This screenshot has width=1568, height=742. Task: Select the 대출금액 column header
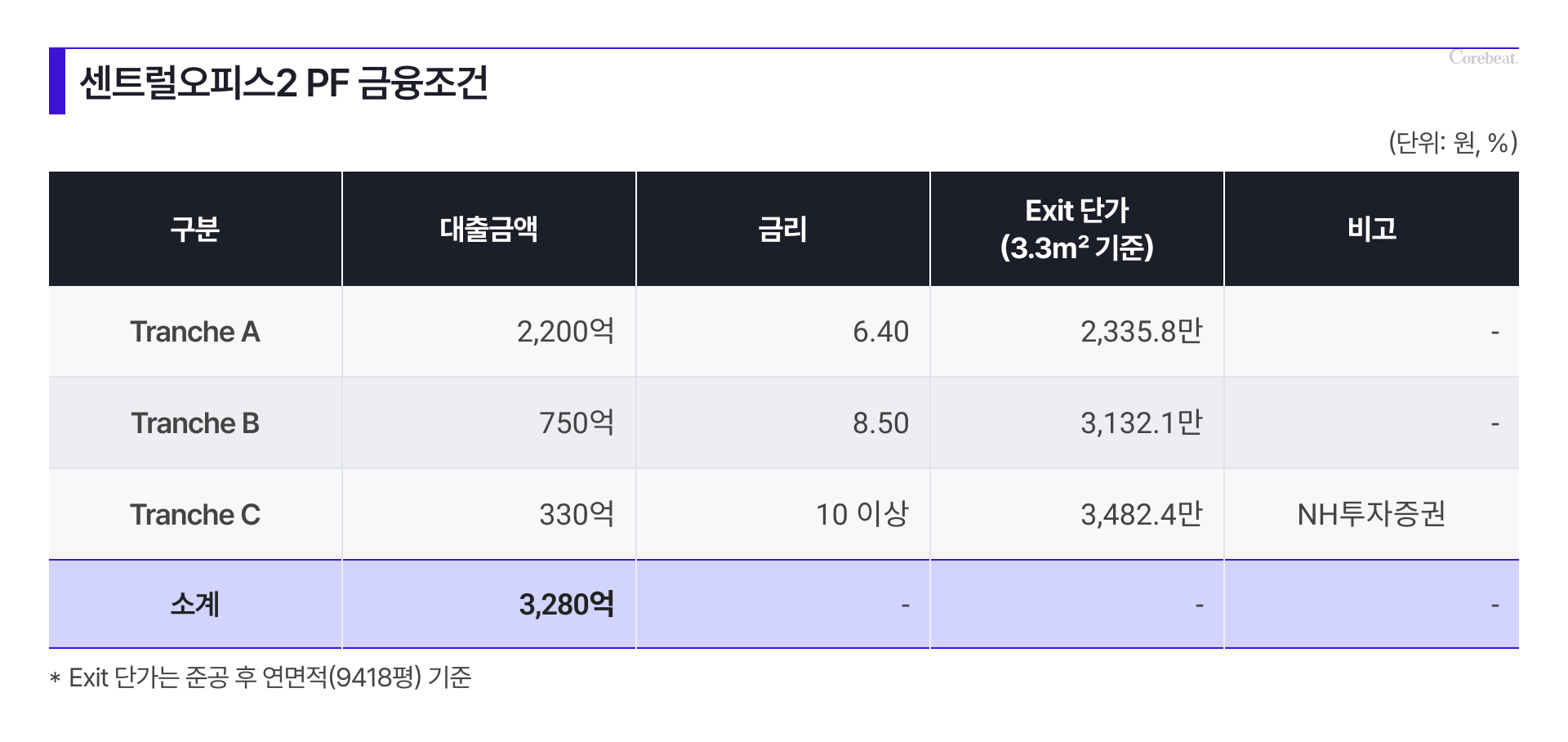(x=488, y=229)
